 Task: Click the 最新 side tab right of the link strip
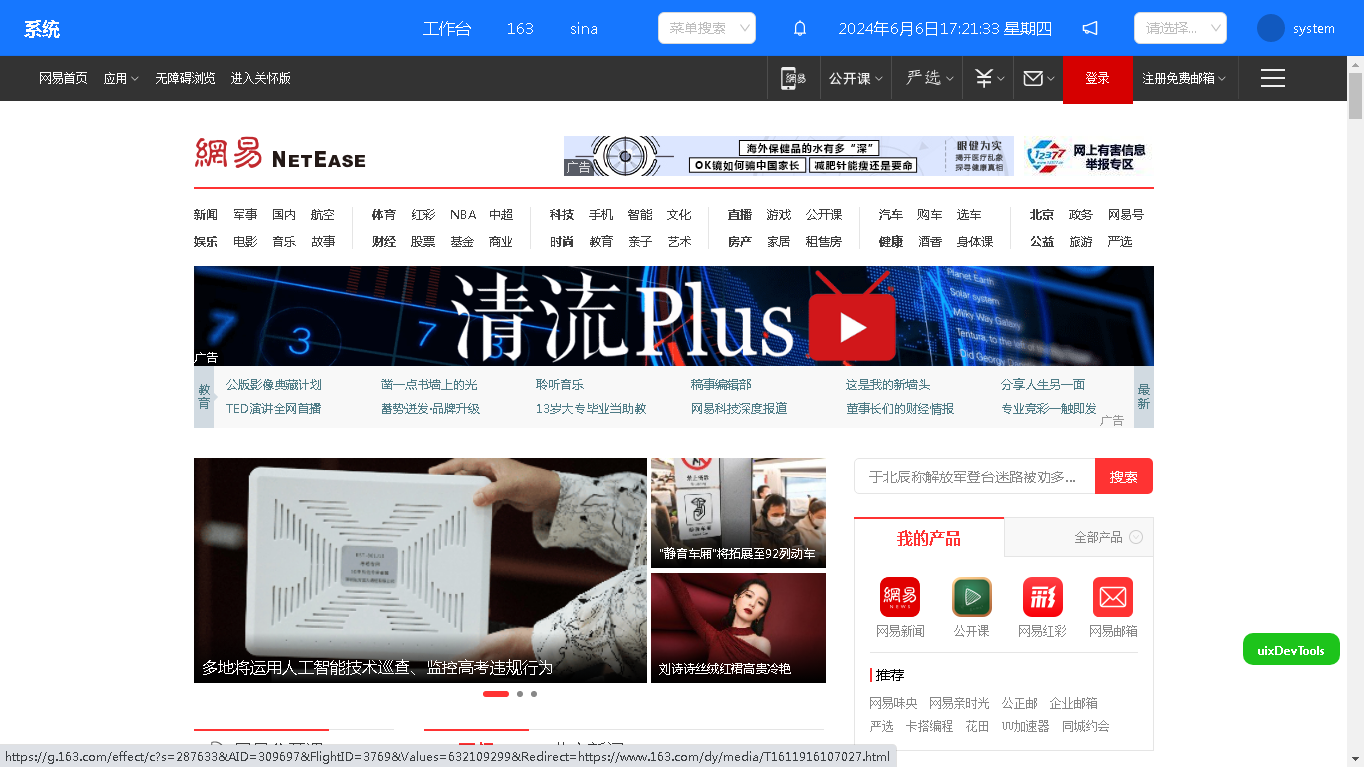tap(1144, 397)
